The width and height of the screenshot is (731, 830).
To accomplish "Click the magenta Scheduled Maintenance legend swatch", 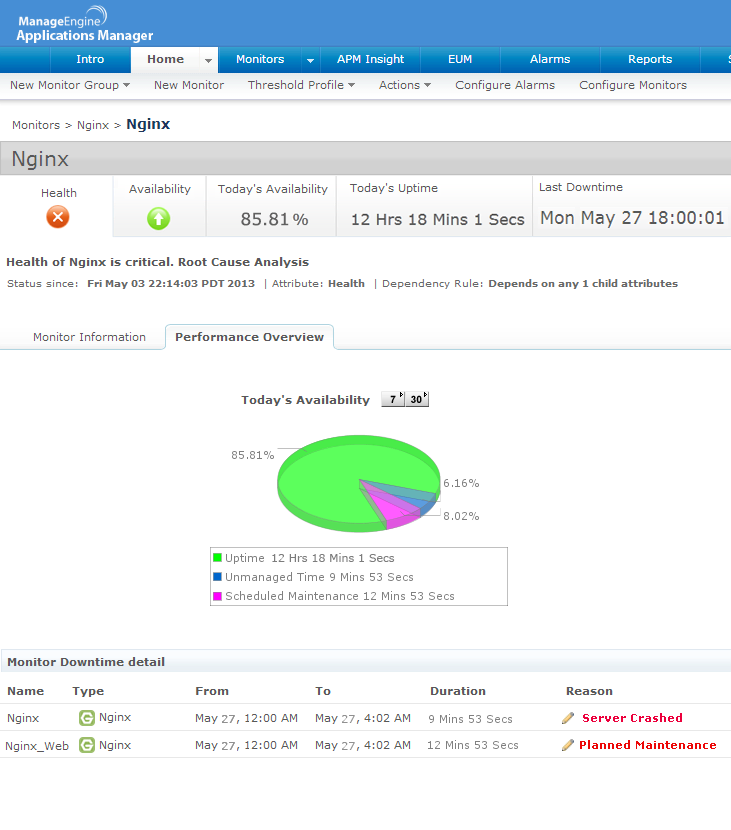I will point(217,596).
